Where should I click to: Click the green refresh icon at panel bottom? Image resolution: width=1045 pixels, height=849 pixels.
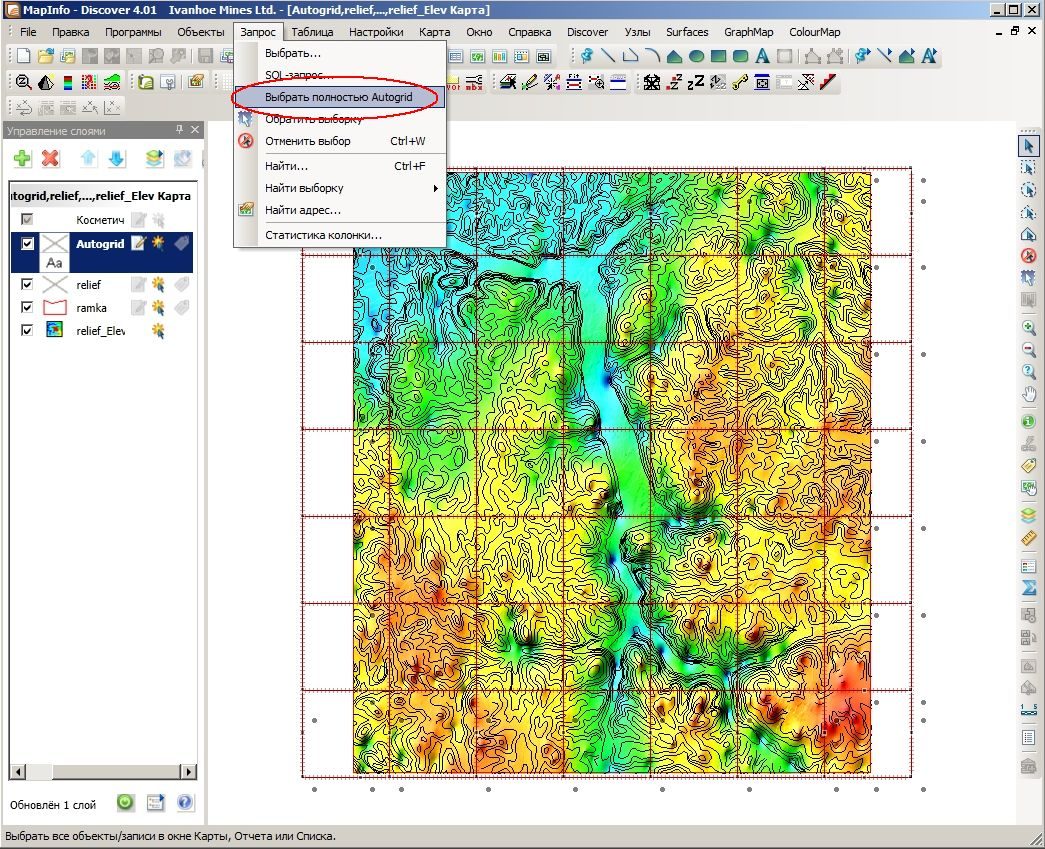[125, 802]
